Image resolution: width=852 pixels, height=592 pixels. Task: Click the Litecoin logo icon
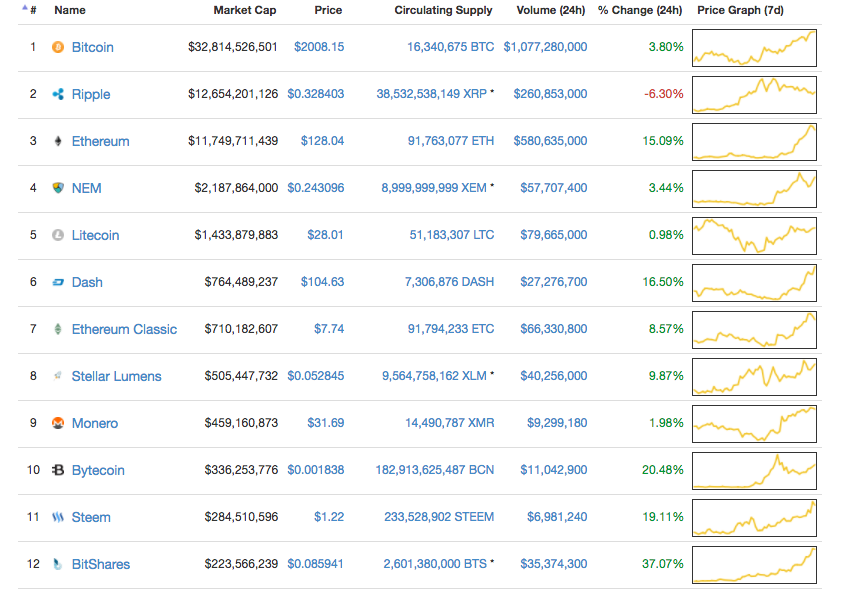58,235
